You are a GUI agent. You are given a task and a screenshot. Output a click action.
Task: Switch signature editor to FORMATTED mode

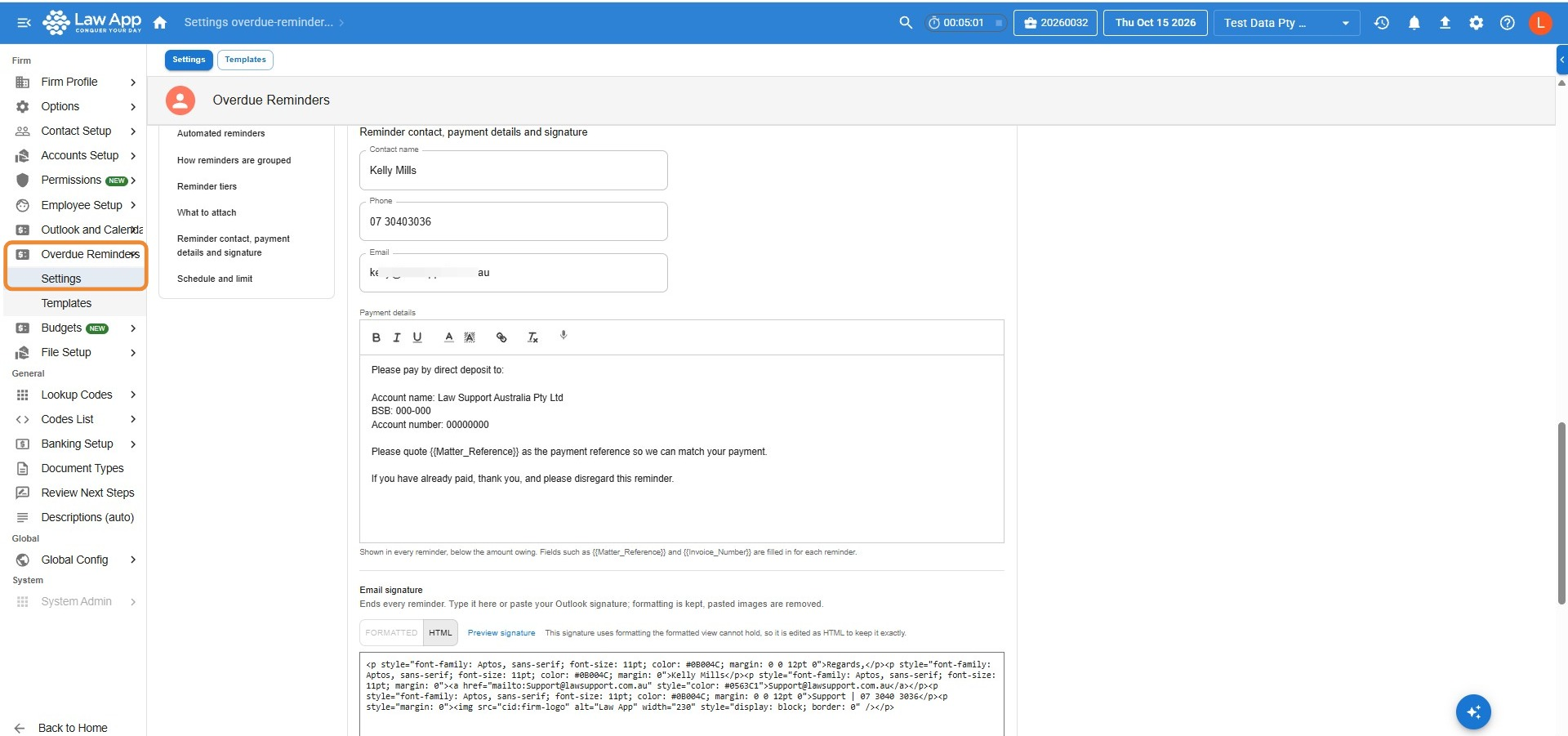[x=391, y=633]
